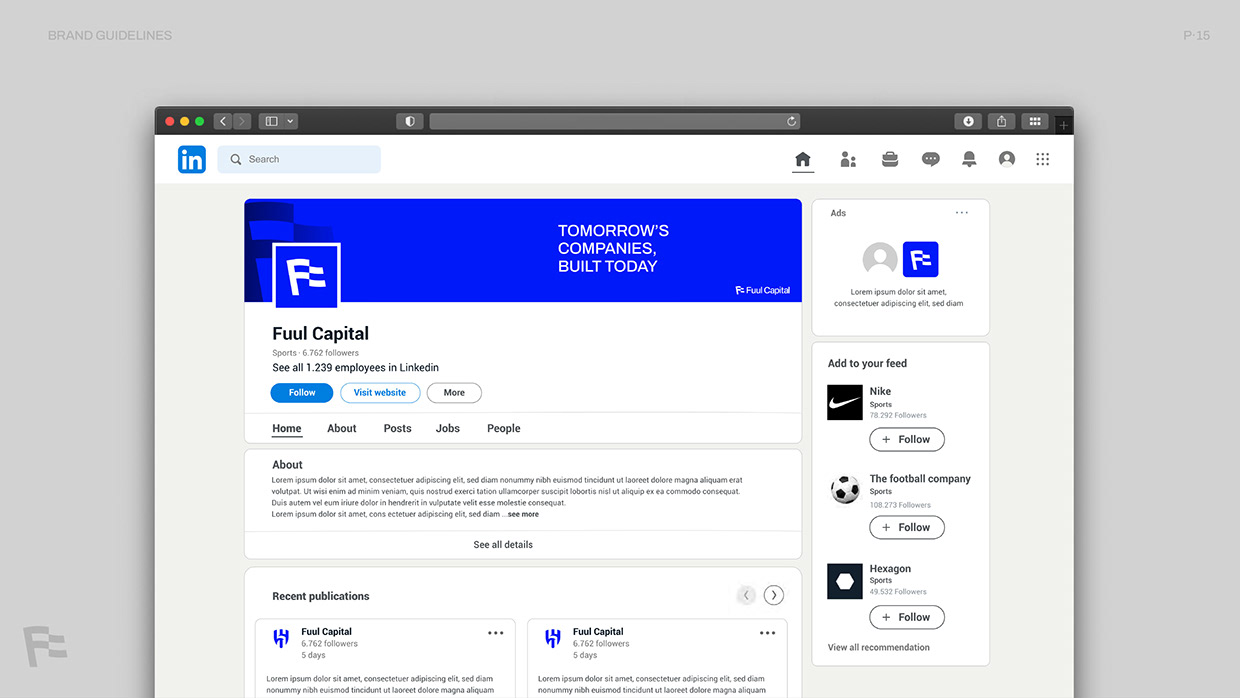Viewport: 1240px width, 698px height.
Task: Follow Nike in the suggestions panel
Action: click(x=906, y=439)
